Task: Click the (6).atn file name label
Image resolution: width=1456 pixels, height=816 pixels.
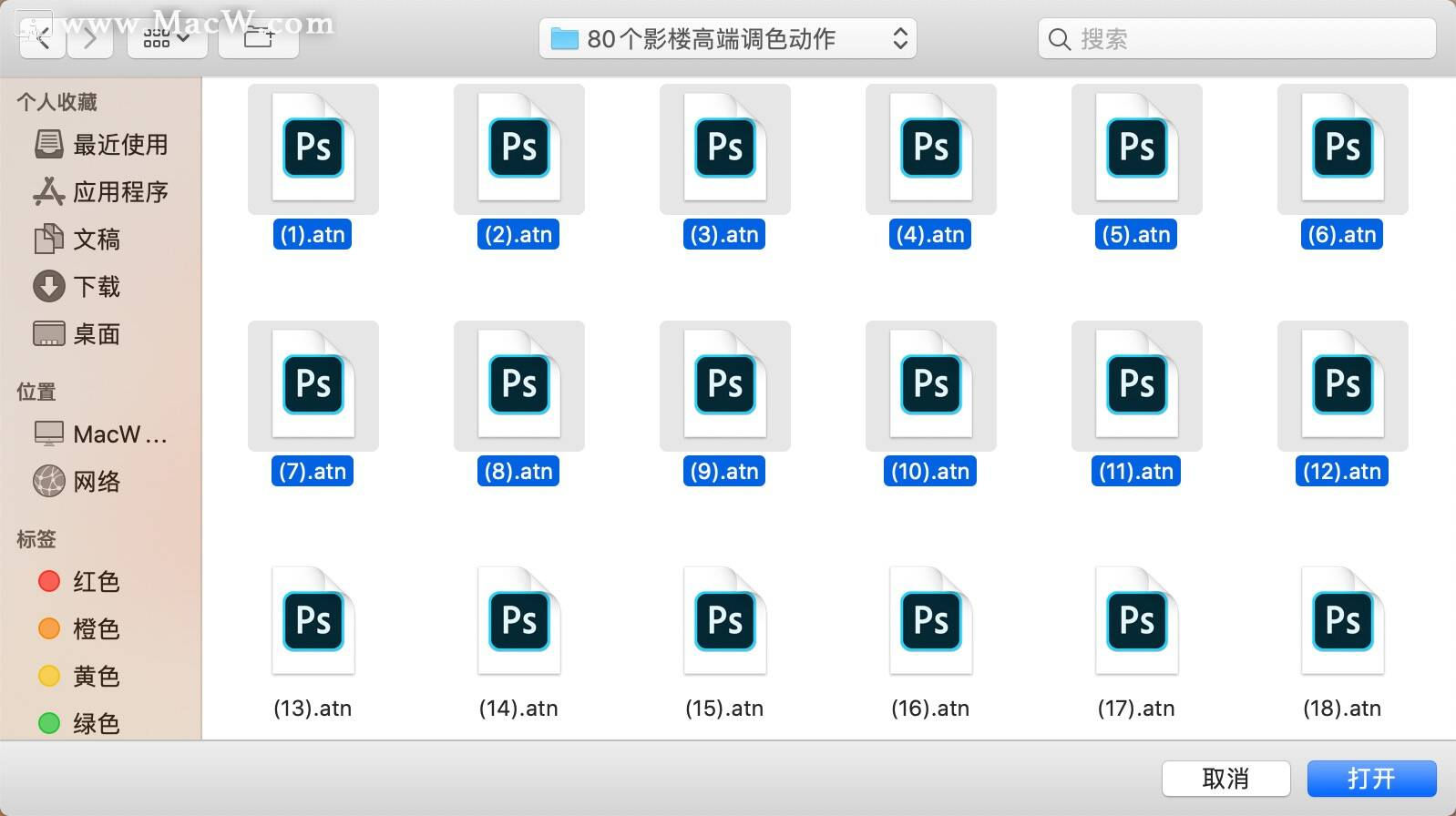Action: (x=1342, y=235)
